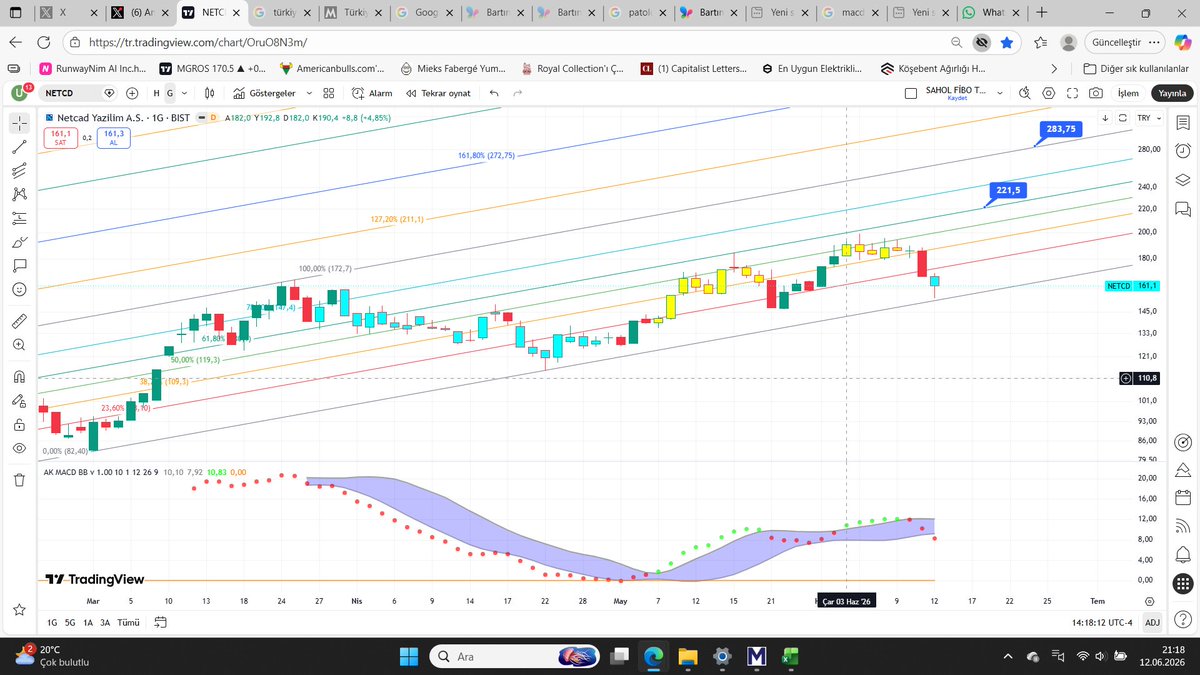Screen dimensions: 1200x675
Task: Change the candlestick chart type
Action: coord(210,92)
